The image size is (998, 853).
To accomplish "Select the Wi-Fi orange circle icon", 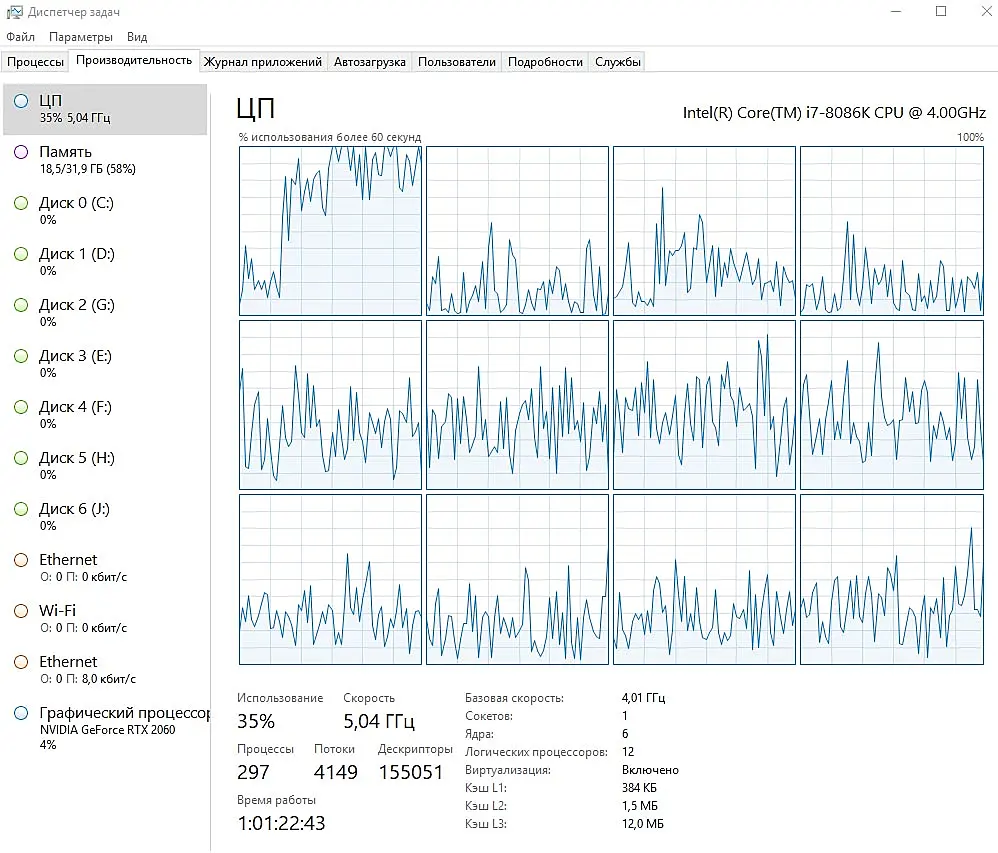I will coord(21,611).
